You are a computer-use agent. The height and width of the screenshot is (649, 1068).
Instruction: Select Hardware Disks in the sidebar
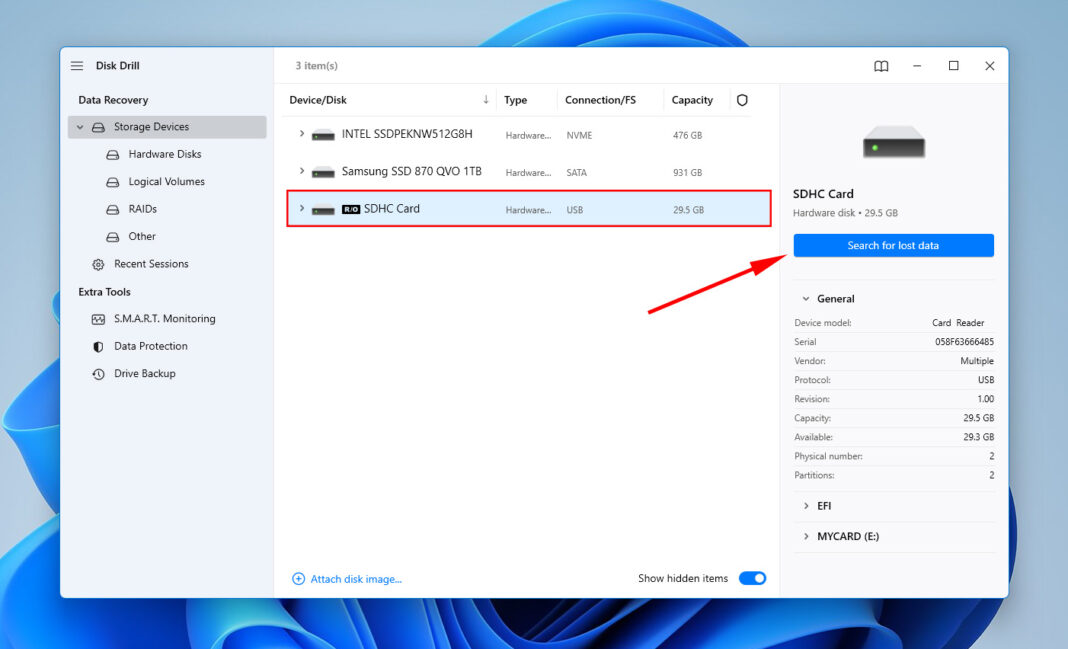point(160,154)
